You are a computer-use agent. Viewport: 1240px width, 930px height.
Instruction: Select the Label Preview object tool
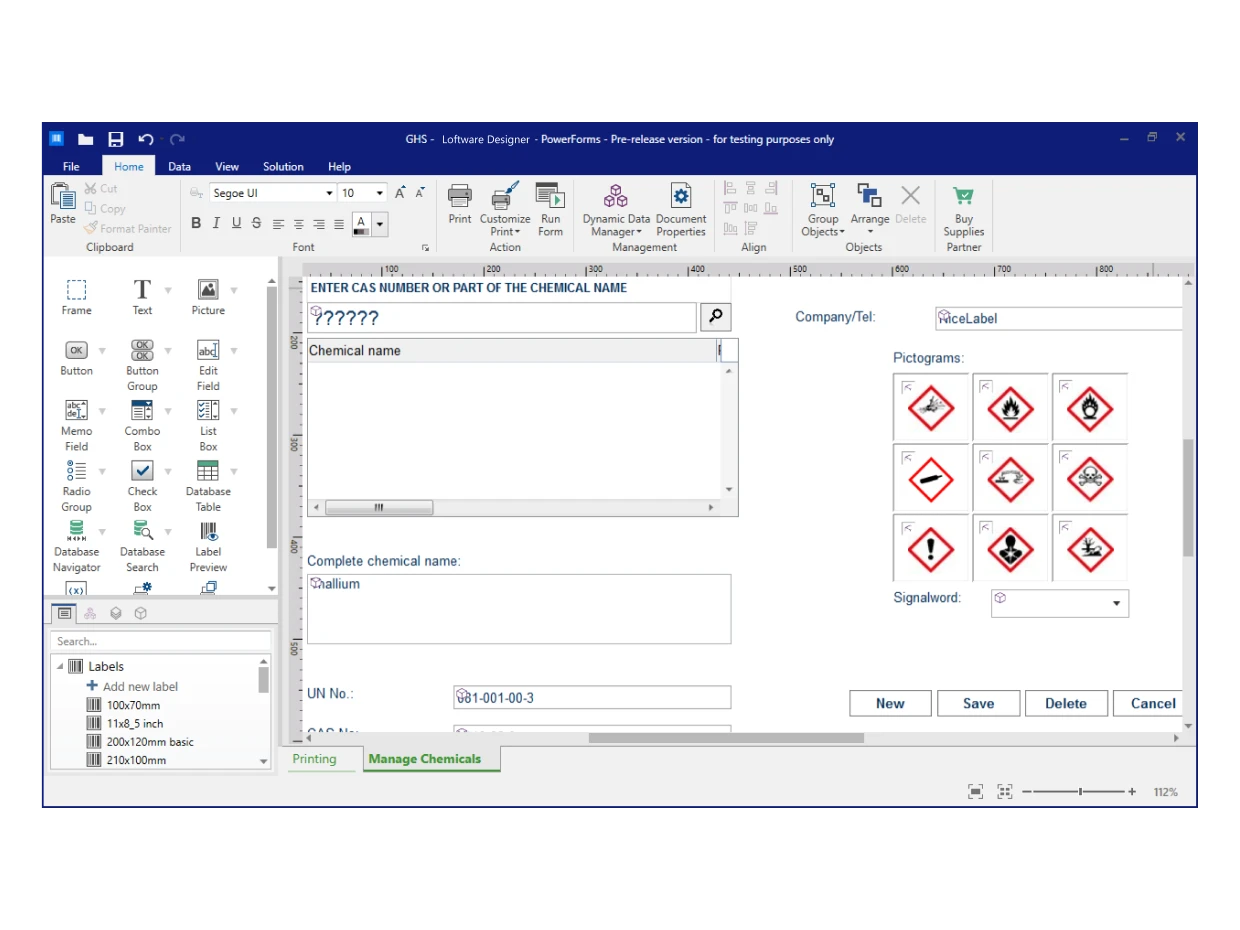coord(208,532)
